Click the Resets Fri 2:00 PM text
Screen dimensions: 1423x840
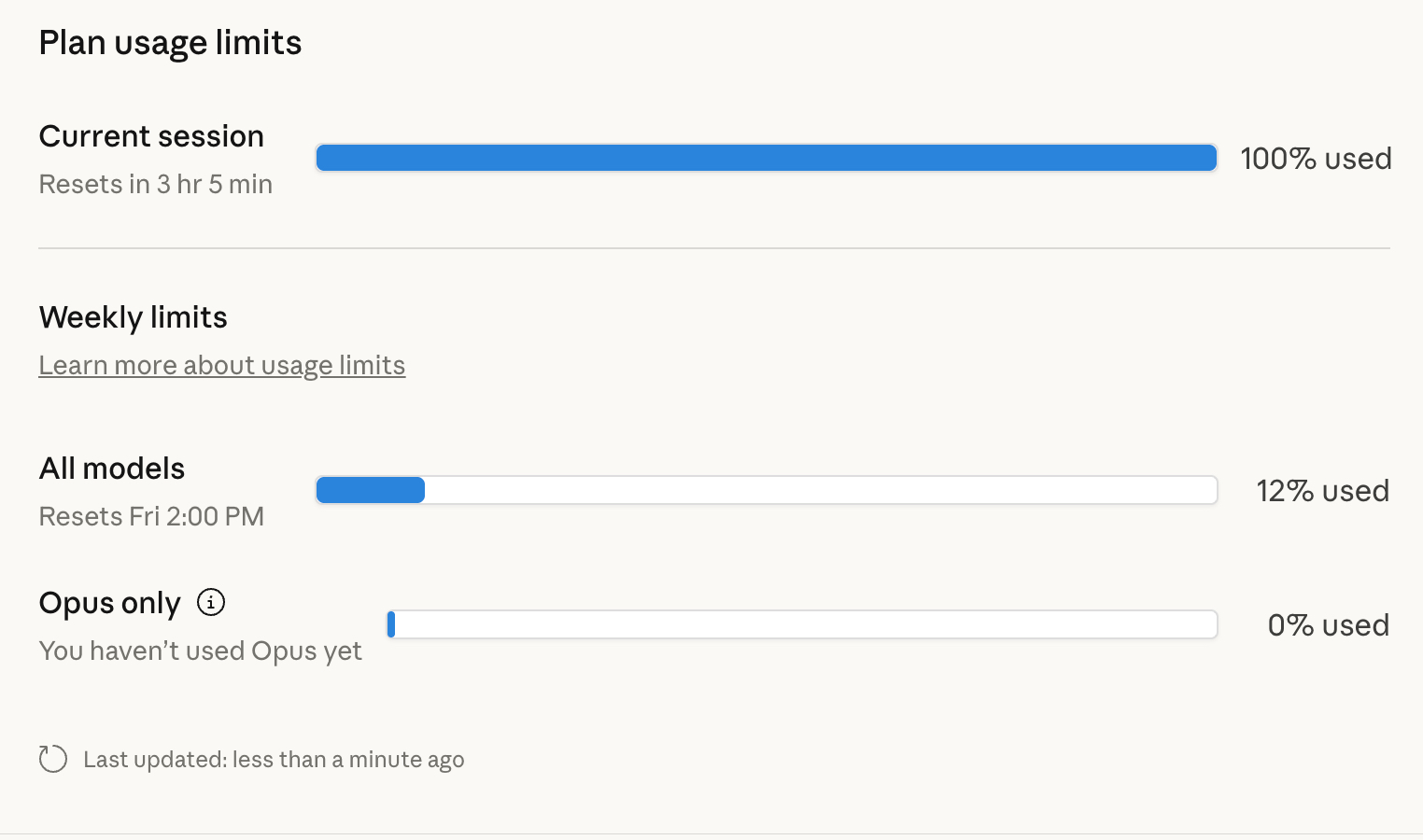[x=151, y=517]
